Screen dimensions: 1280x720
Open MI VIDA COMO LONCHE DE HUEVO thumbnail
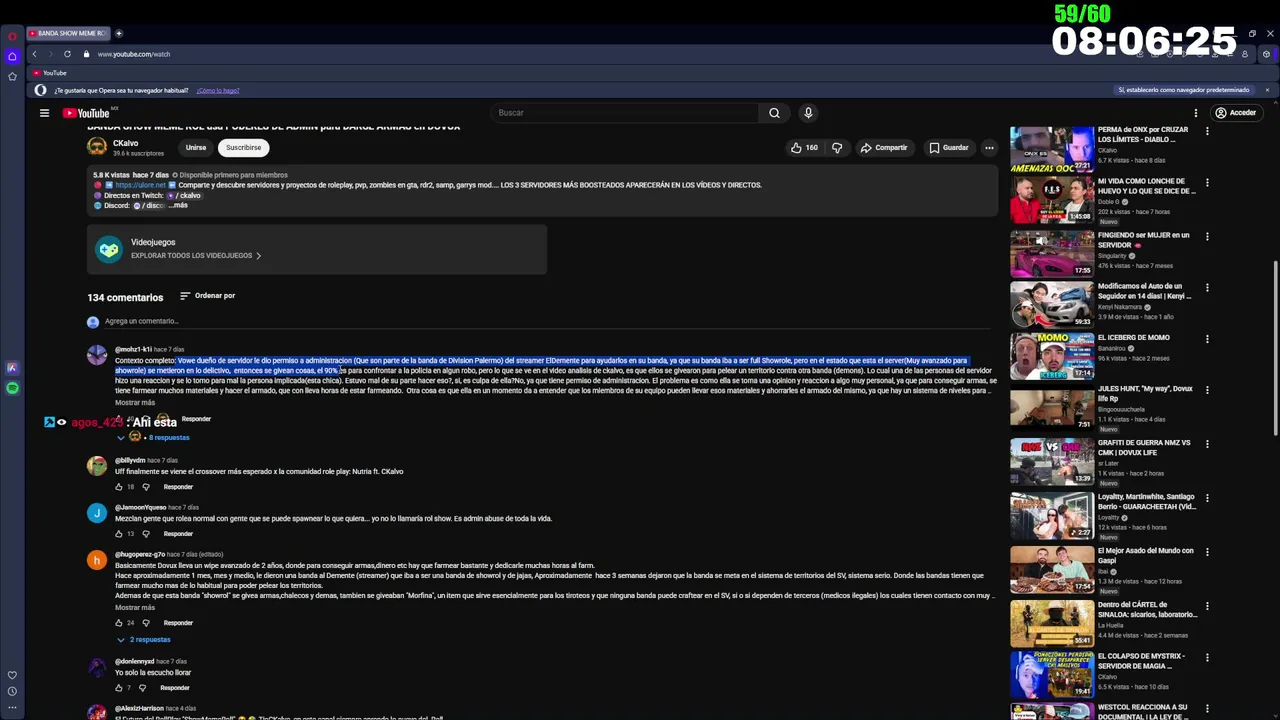1052,200
